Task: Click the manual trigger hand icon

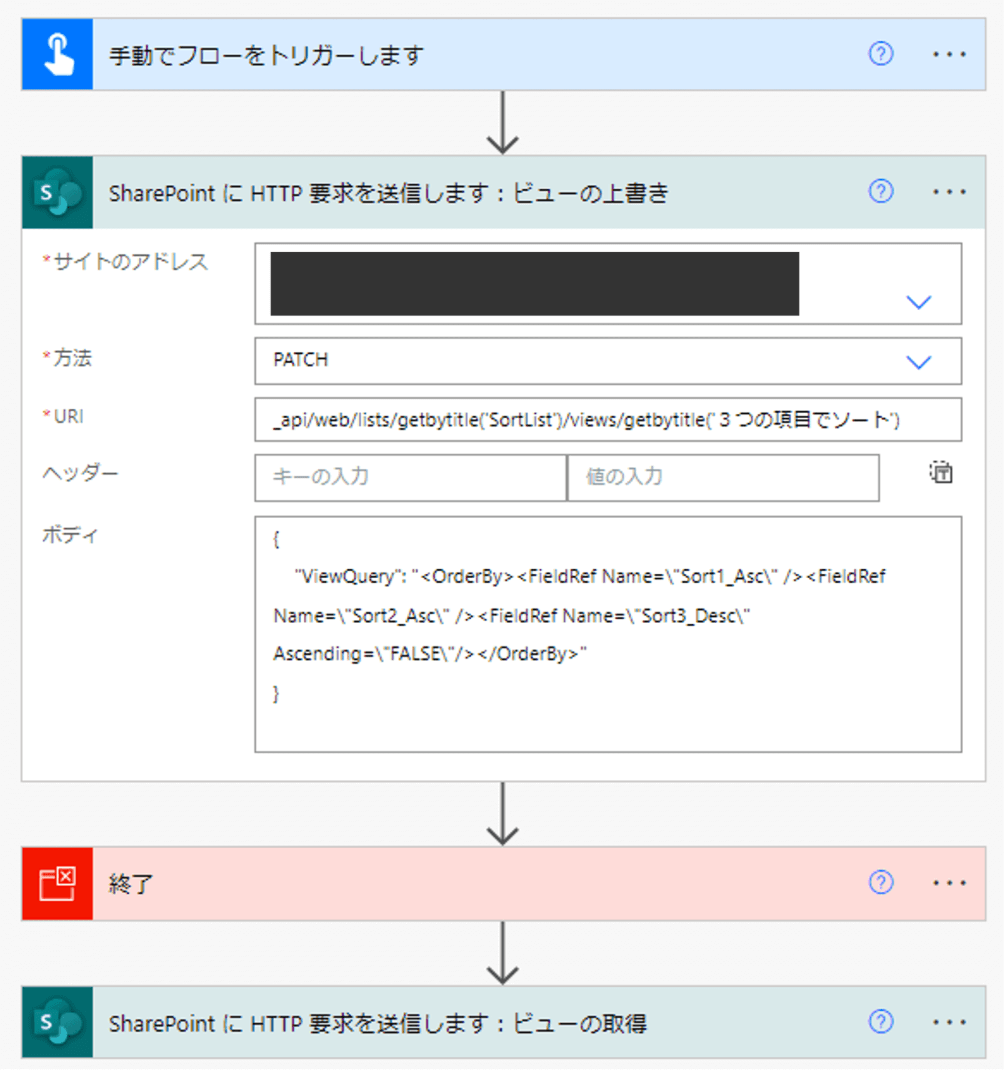Action: pos(57,55)
